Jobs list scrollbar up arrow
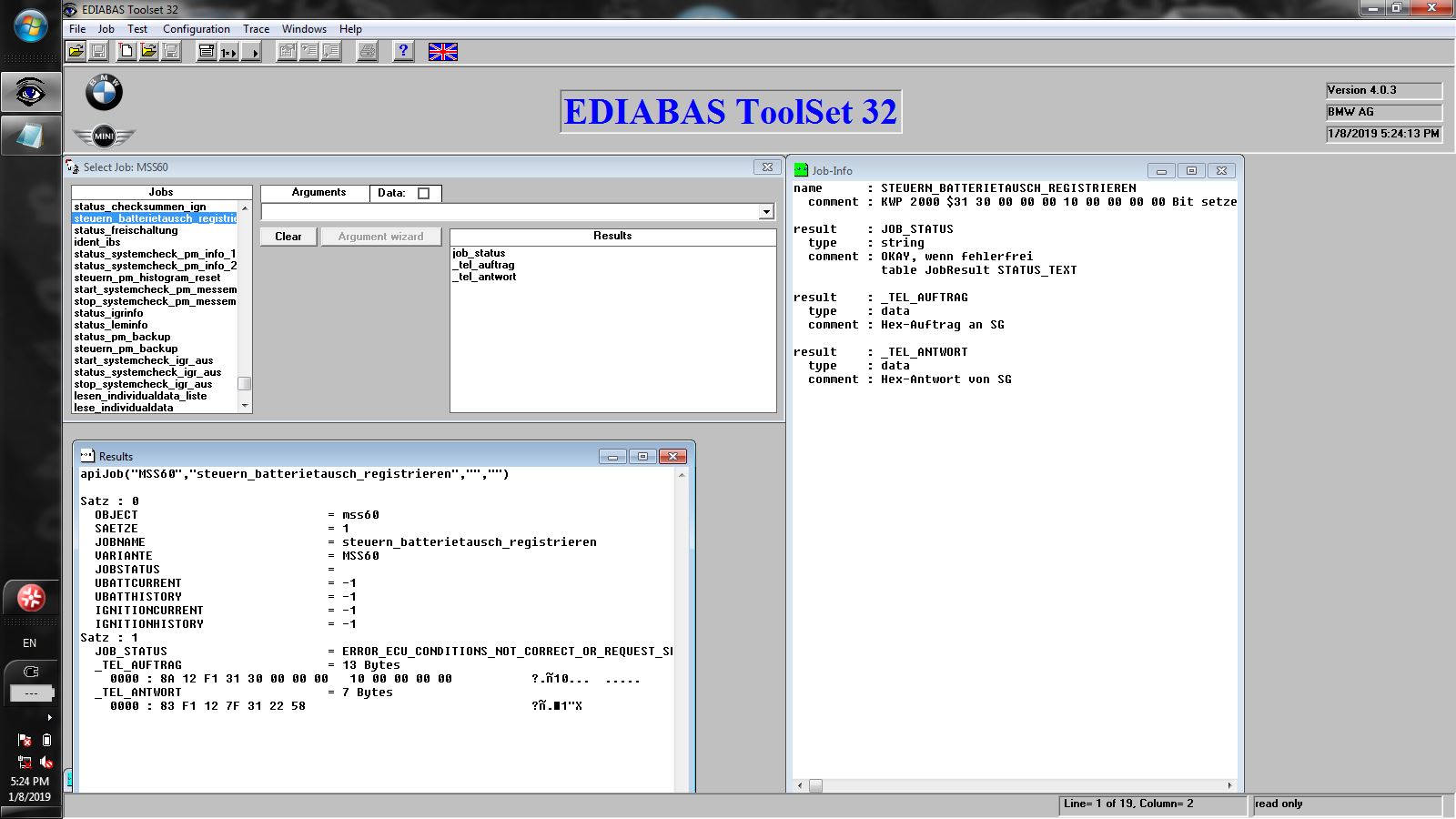This screenshot has height=819, width=1456. coord(244,207)
